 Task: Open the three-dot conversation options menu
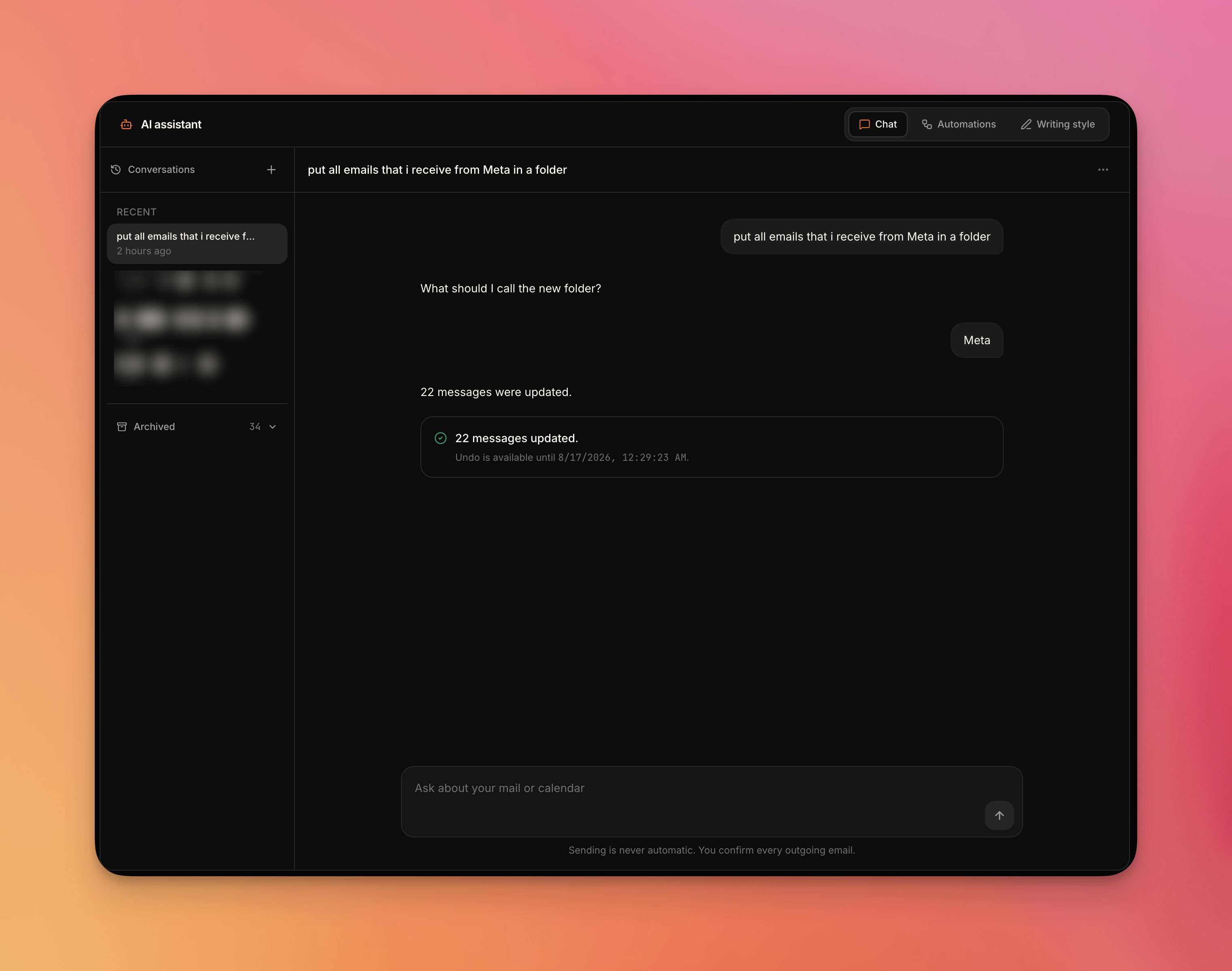coord(1103,169)
